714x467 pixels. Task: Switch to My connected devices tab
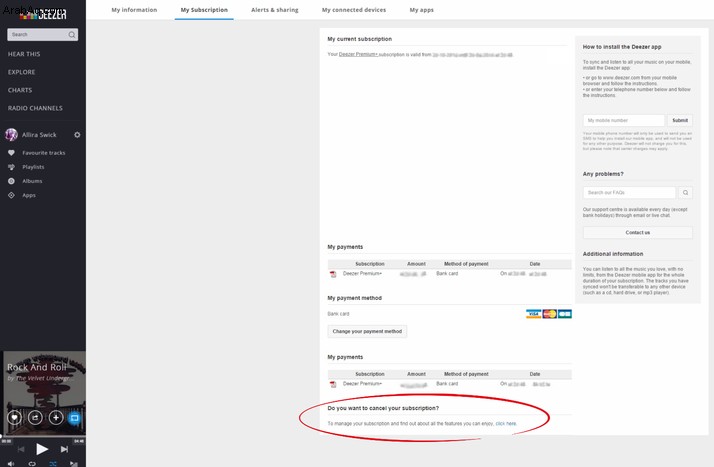[354, 10]
